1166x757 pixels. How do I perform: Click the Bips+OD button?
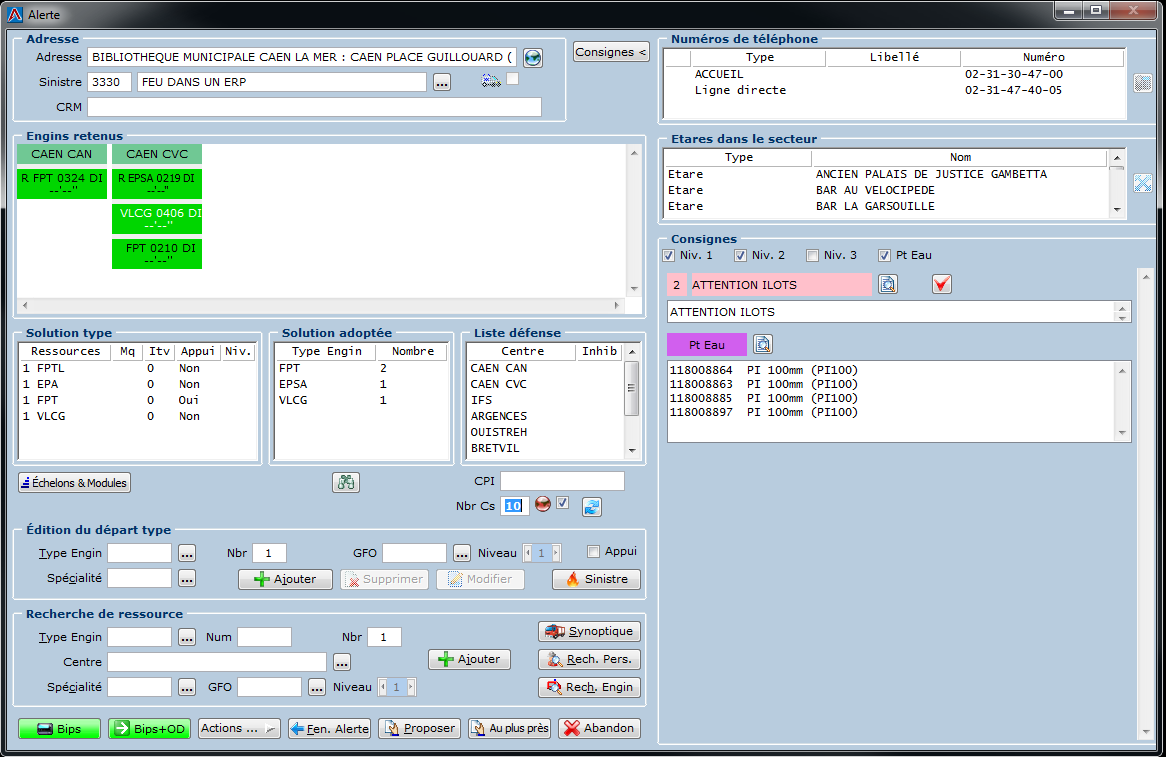click(x=149, y=729)
